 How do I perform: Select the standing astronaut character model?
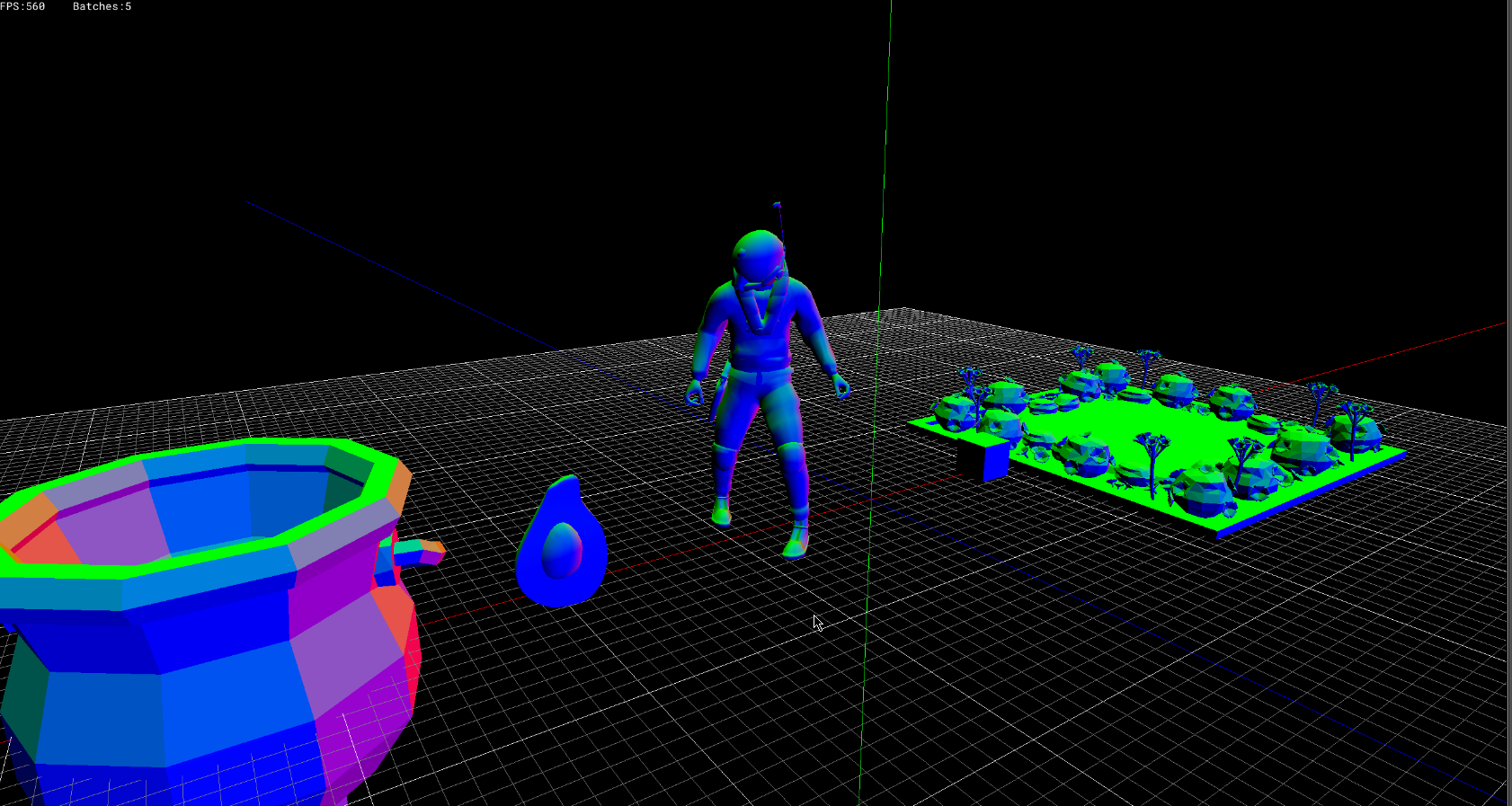[767, 382]
